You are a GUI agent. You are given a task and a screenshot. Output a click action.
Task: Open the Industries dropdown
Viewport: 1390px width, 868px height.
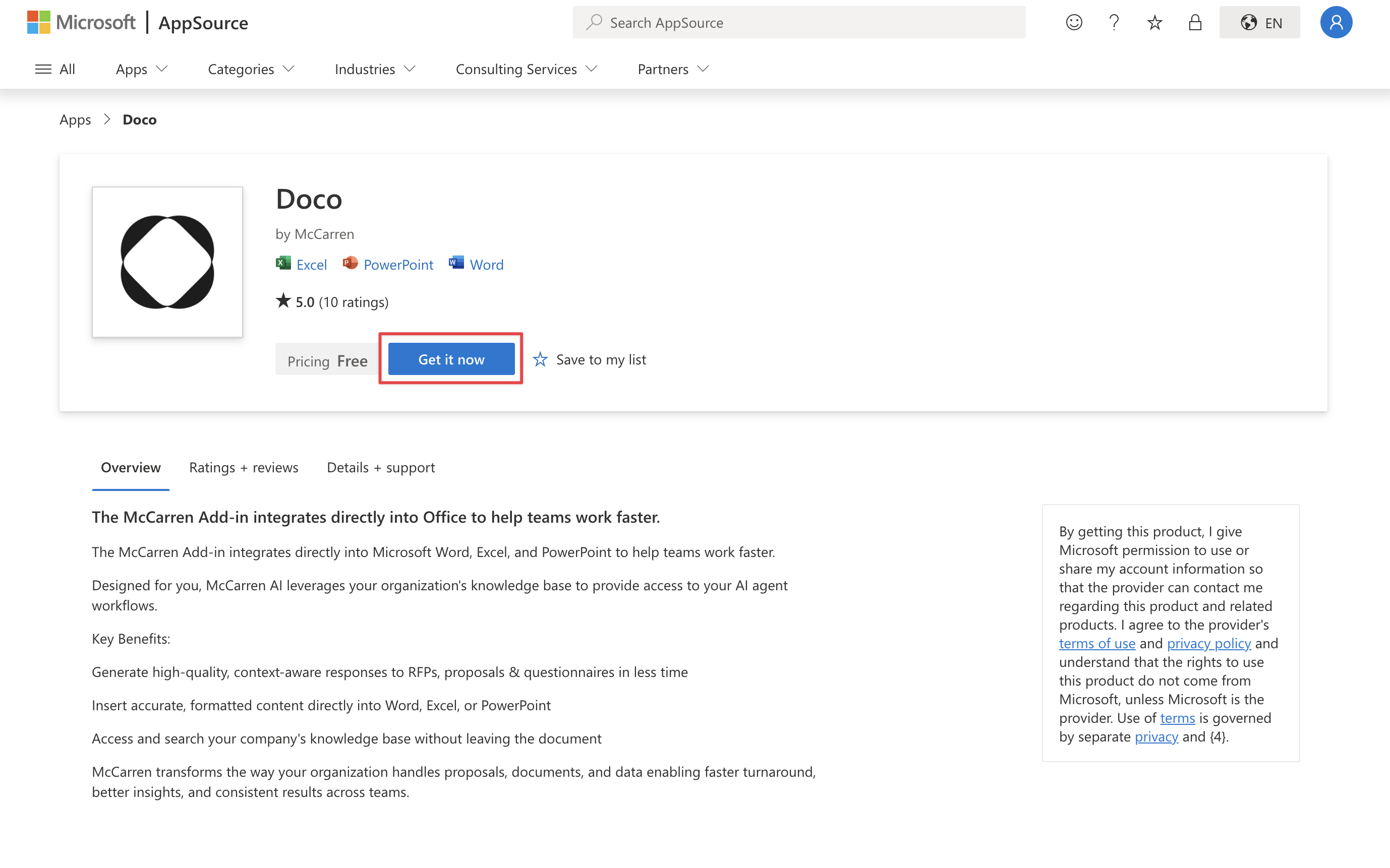pos(374,69)
